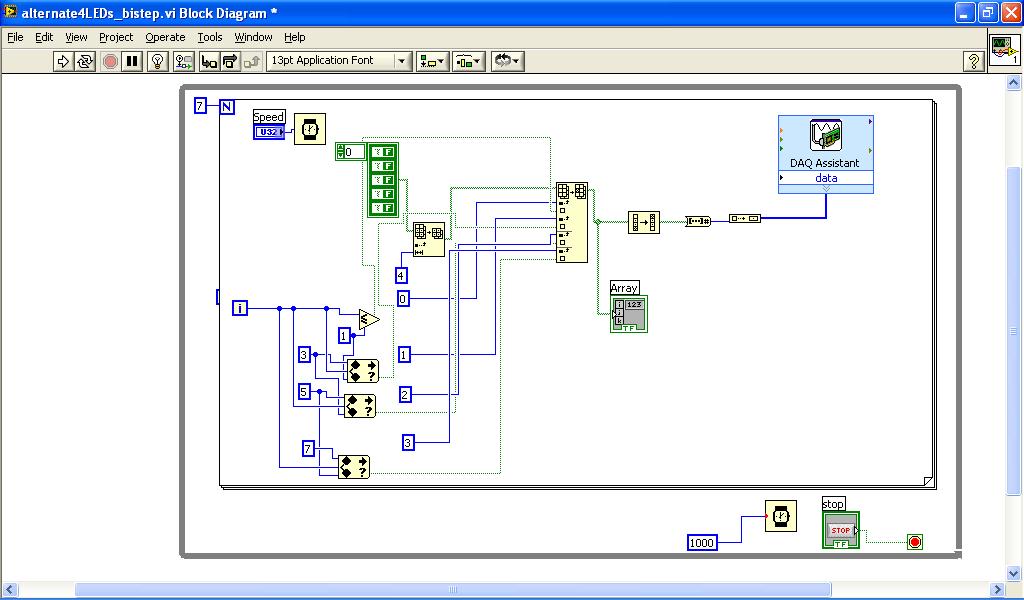Click the Step Into debugging icon

(x=209, y=60)
